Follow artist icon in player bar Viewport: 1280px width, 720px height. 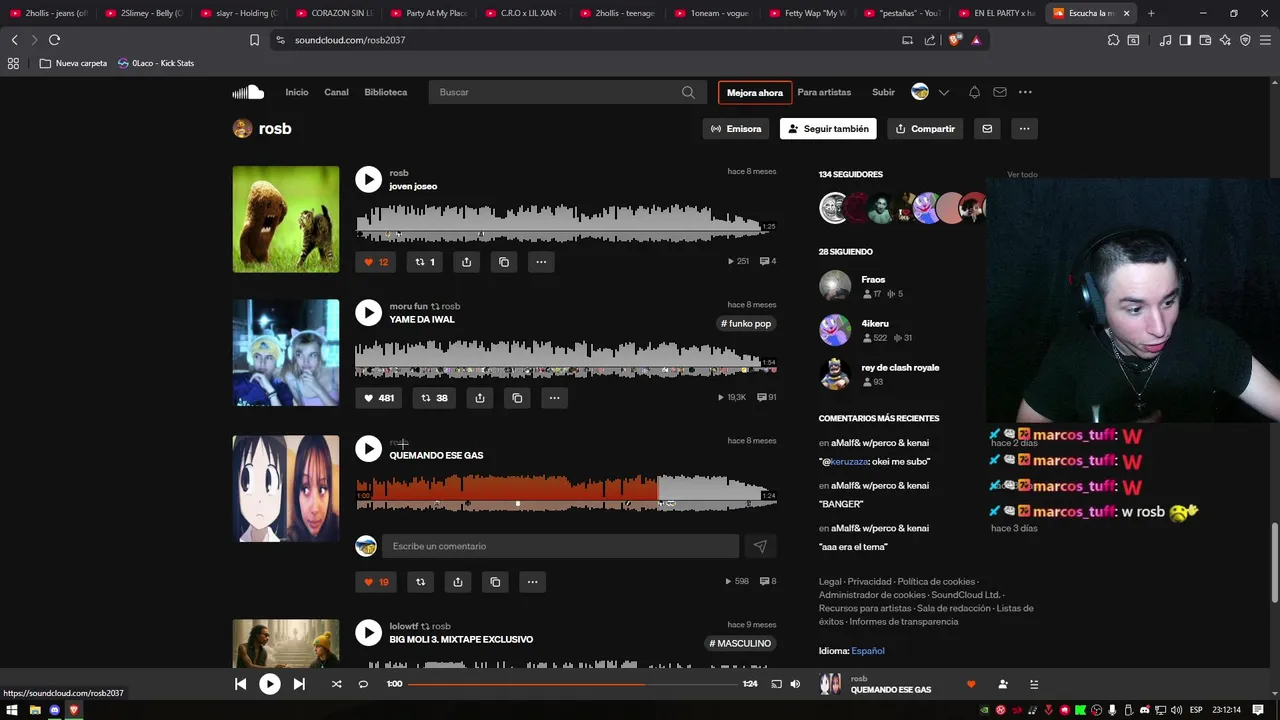coord(1003,684)
